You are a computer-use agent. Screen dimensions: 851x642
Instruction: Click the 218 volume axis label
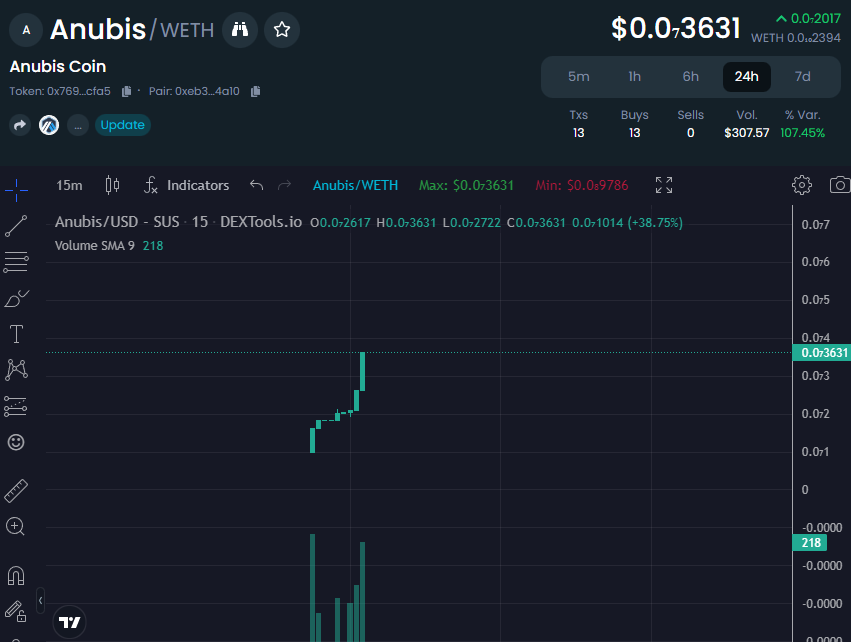click(x=810, y=543)
